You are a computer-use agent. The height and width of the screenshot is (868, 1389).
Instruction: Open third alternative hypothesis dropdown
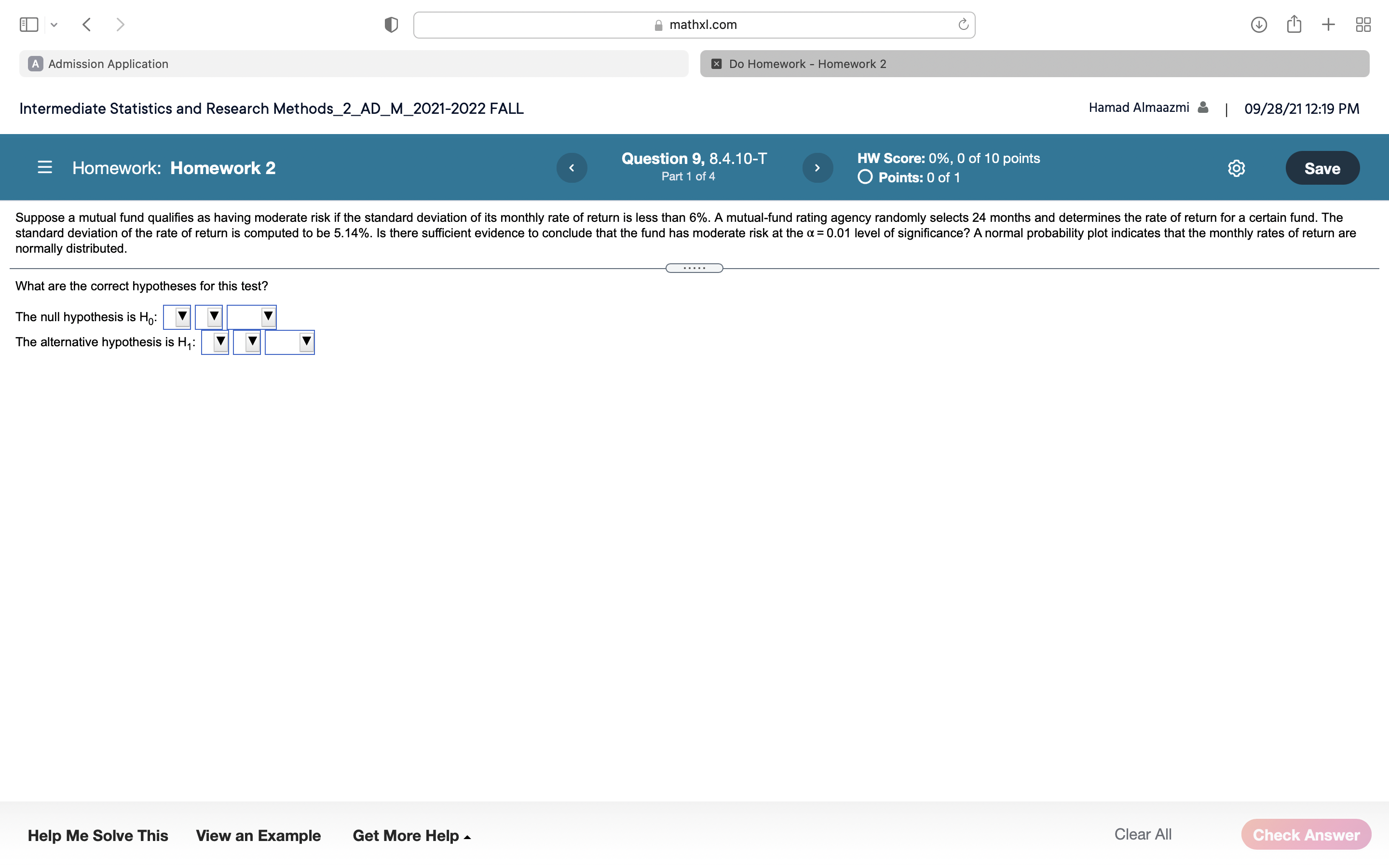point(290,342)
